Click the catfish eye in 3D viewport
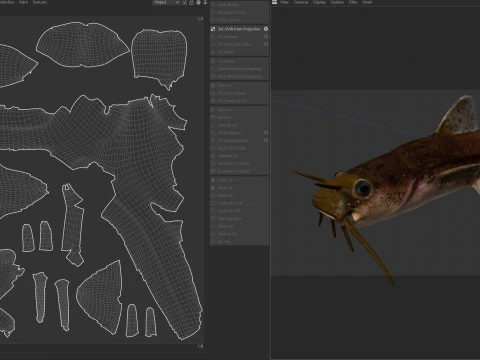 point(362,188)
